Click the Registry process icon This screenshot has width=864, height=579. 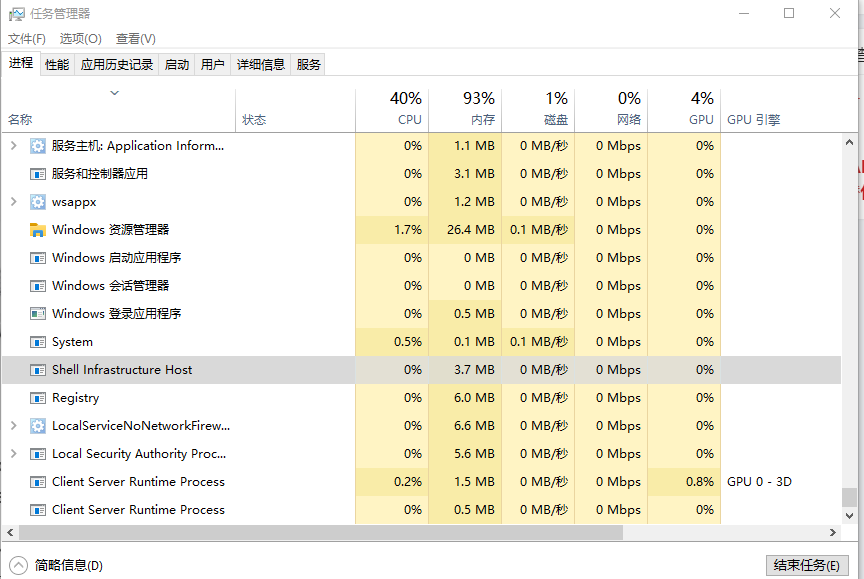pos(38,397)
